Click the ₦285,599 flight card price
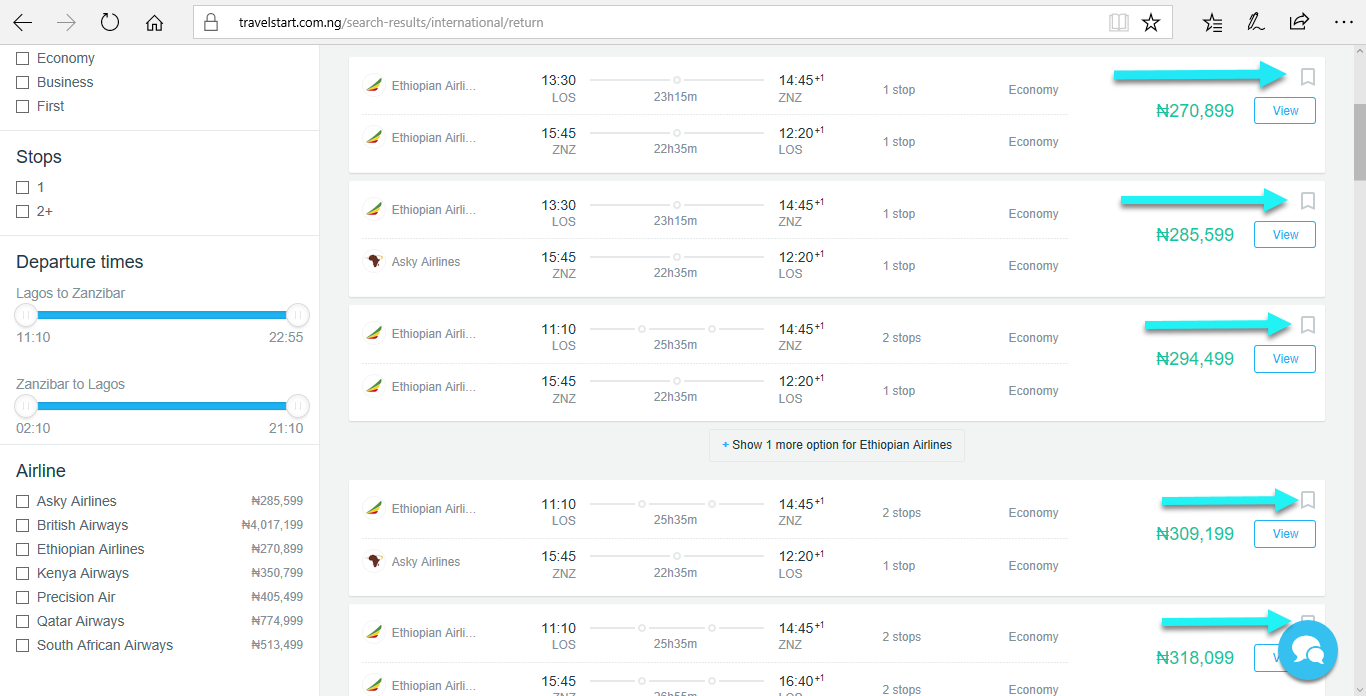 point(1195,235)
